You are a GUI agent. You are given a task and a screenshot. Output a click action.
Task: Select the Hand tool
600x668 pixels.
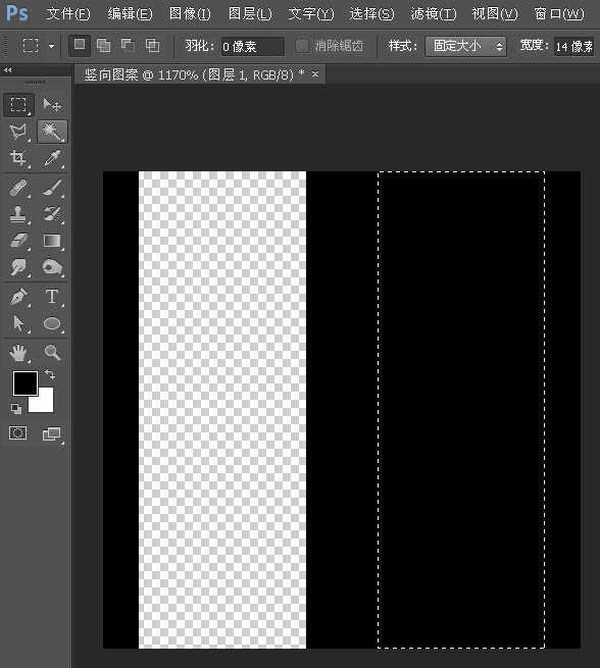tap(19, 352)
